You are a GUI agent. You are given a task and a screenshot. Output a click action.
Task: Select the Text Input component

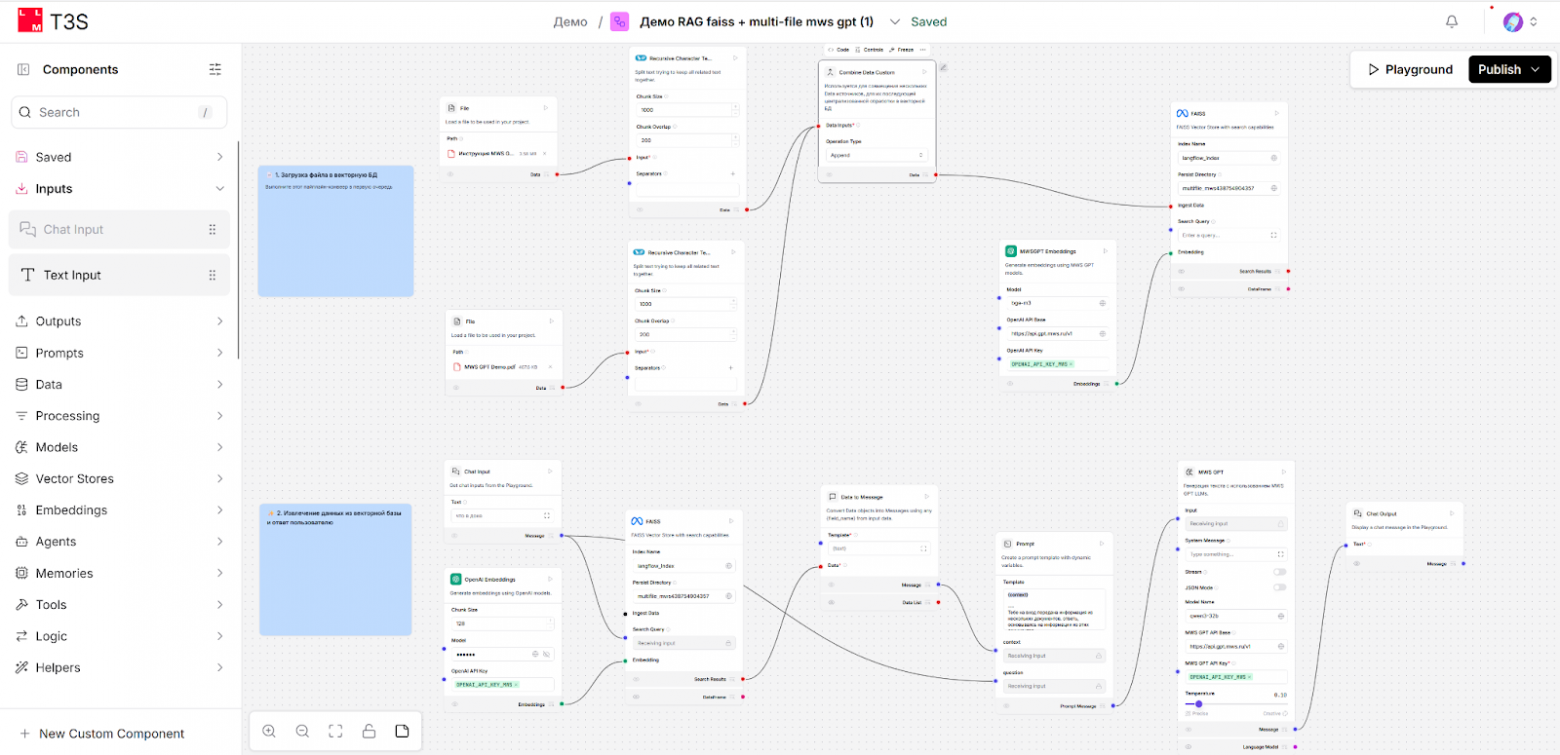[119, 275]
